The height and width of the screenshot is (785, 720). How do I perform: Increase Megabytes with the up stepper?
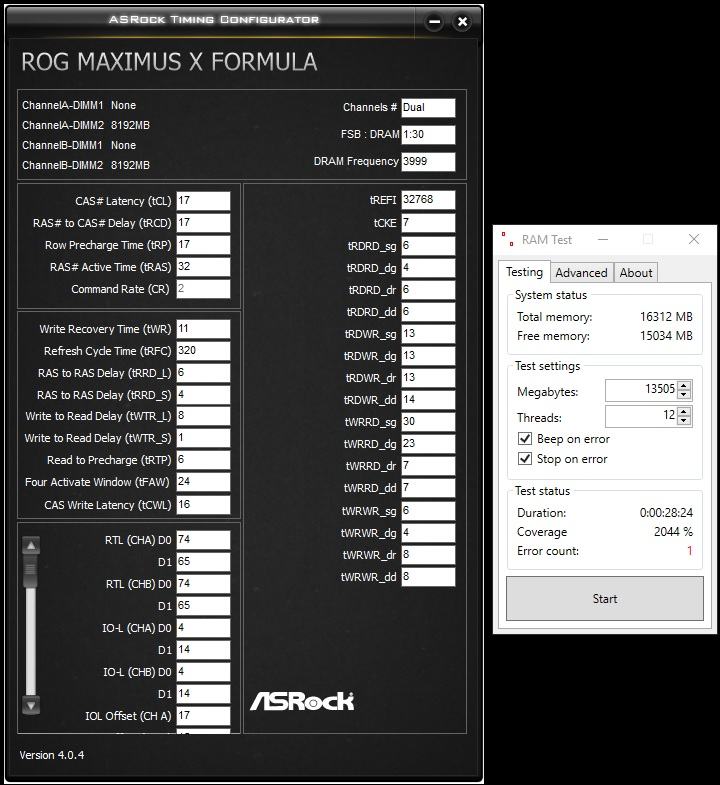click(684, 385)
